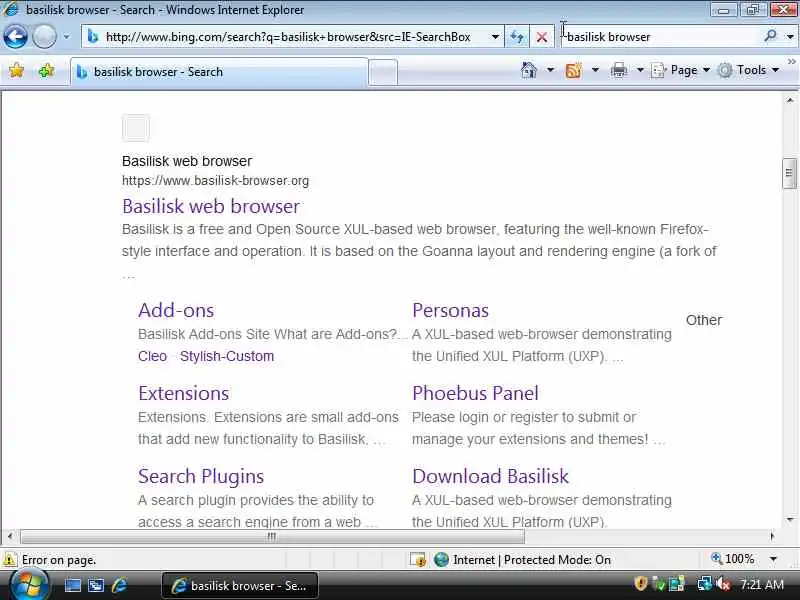This screenshot has width=800, height=600.
Task: Open the Tools menu
Action: click(748, 70)
